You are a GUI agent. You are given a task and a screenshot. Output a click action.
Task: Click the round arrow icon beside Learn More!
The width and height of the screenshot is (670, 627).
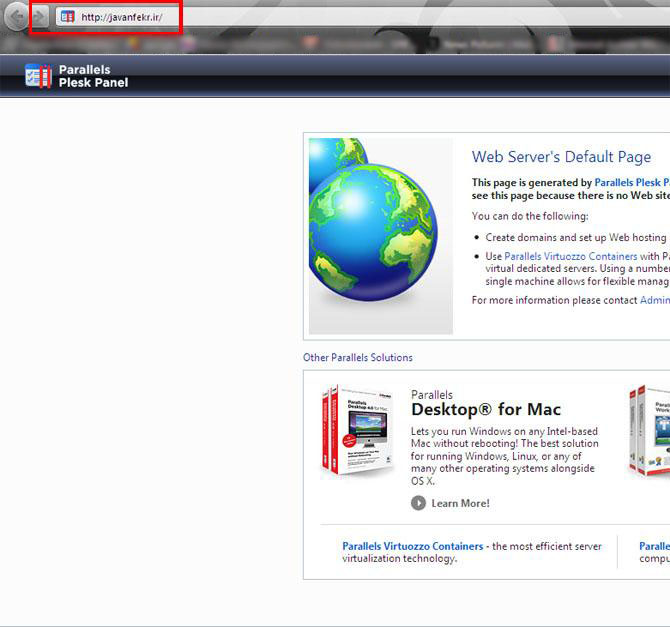[x=418, y=503]
